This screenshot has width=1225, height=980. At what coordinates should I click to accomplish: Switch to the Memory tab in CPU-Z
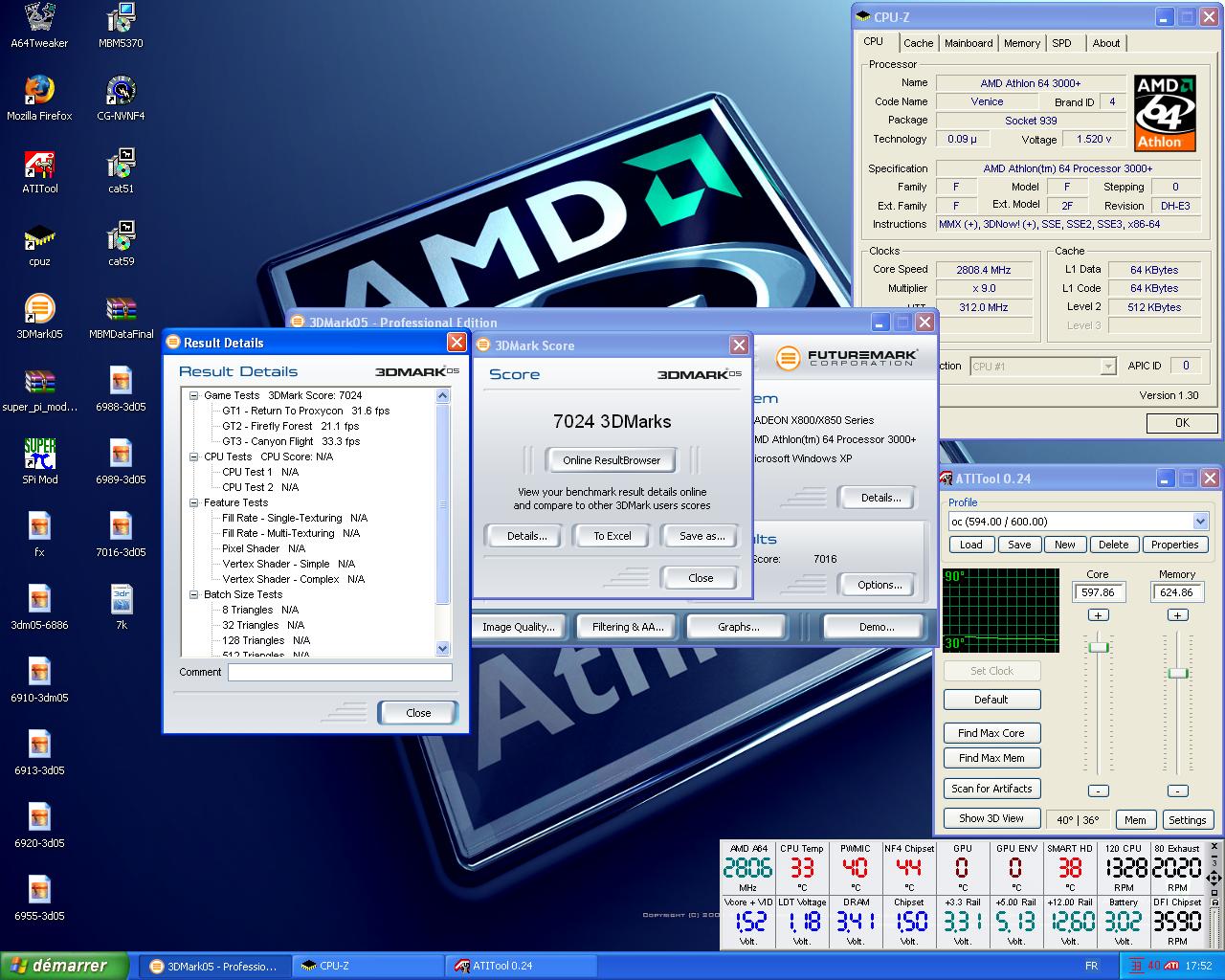[1022, 43]
